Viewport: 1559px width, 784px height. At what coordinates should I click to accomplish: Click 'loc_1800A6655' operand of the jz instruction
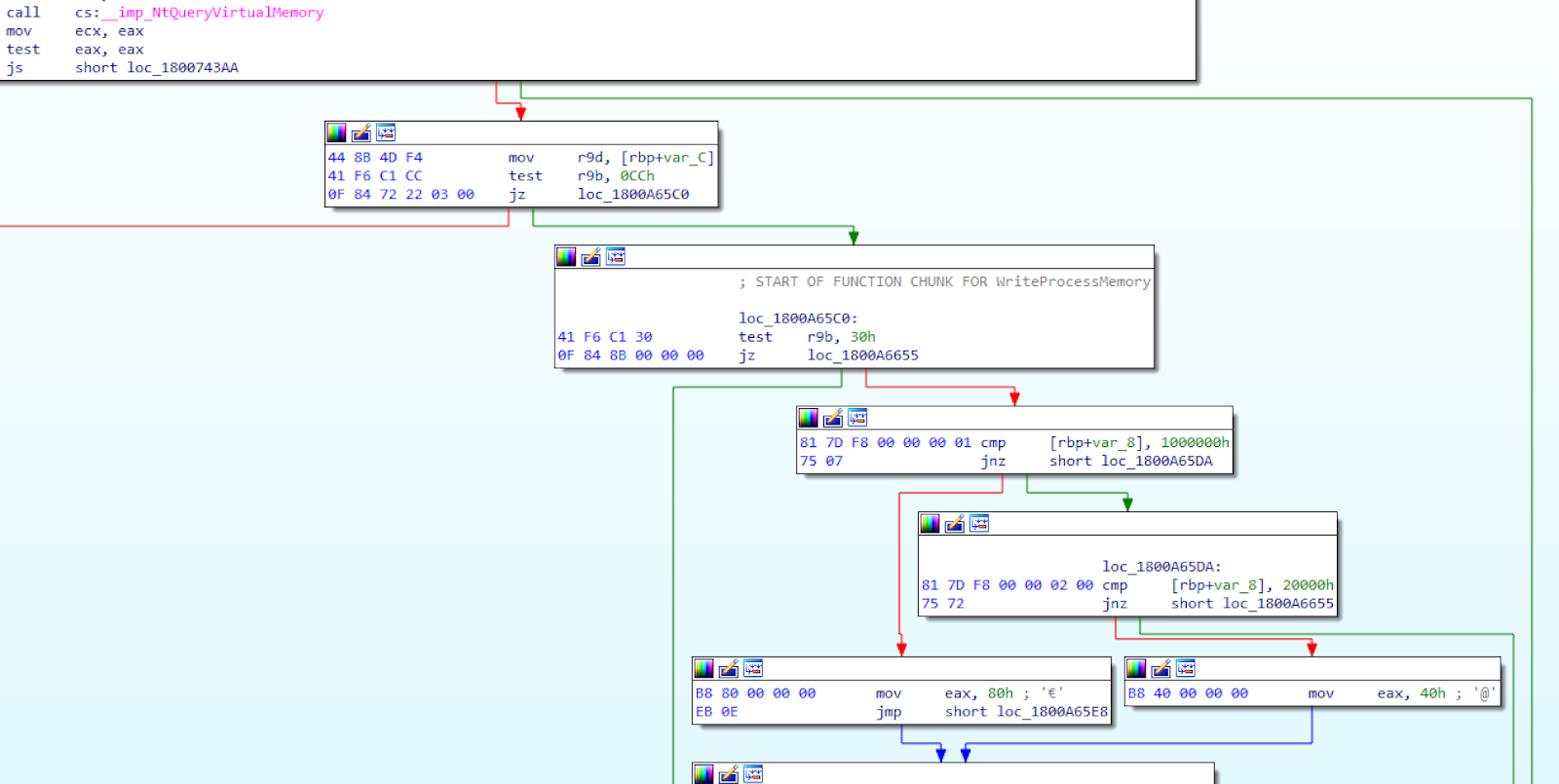pyautogui.click(x=862, y=355)
